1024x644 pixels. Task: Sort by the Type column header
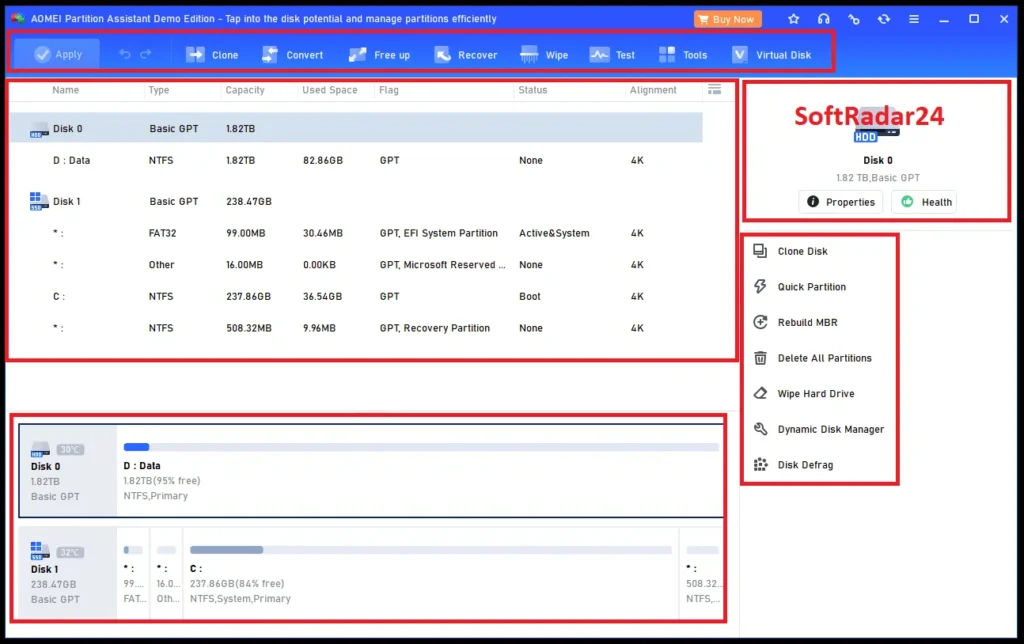tap(159, 90)
